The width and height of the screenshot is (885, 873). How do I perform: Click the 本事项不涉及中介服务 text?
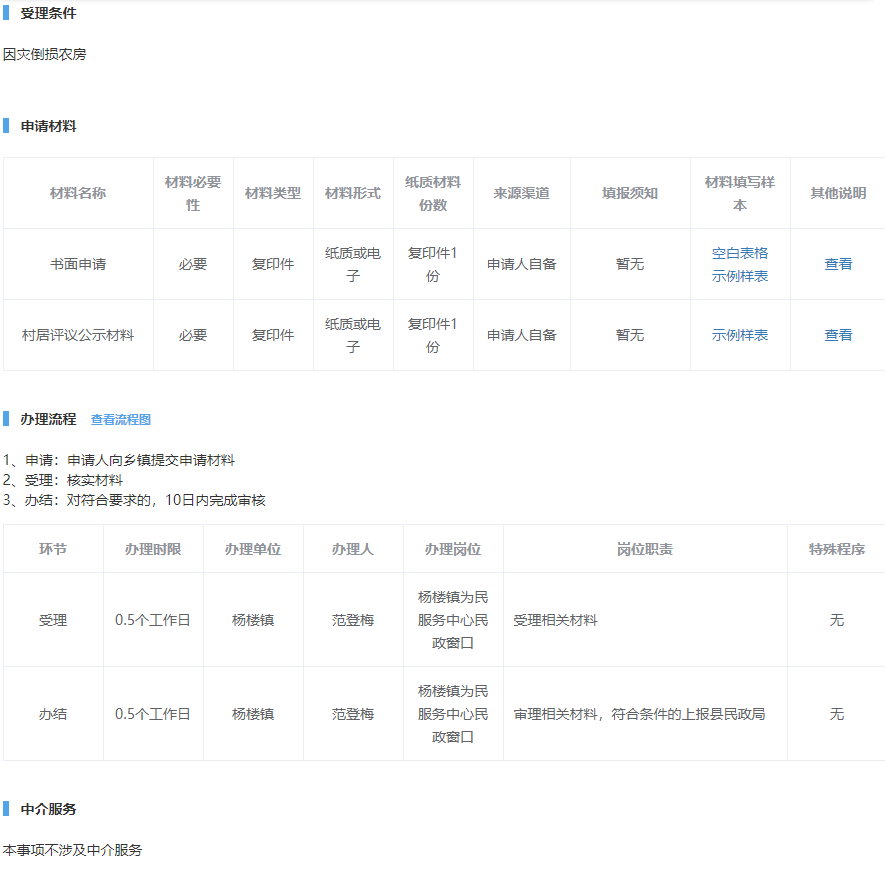72,850
